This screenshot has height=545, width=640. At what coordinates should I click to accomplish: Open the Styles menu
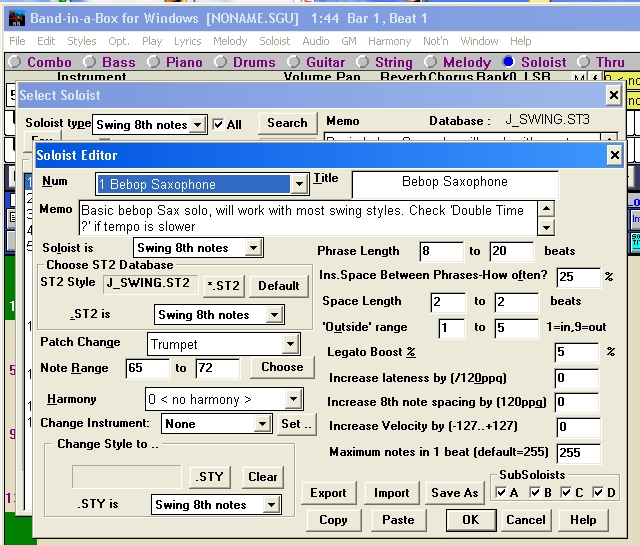(x=82, y=41)
